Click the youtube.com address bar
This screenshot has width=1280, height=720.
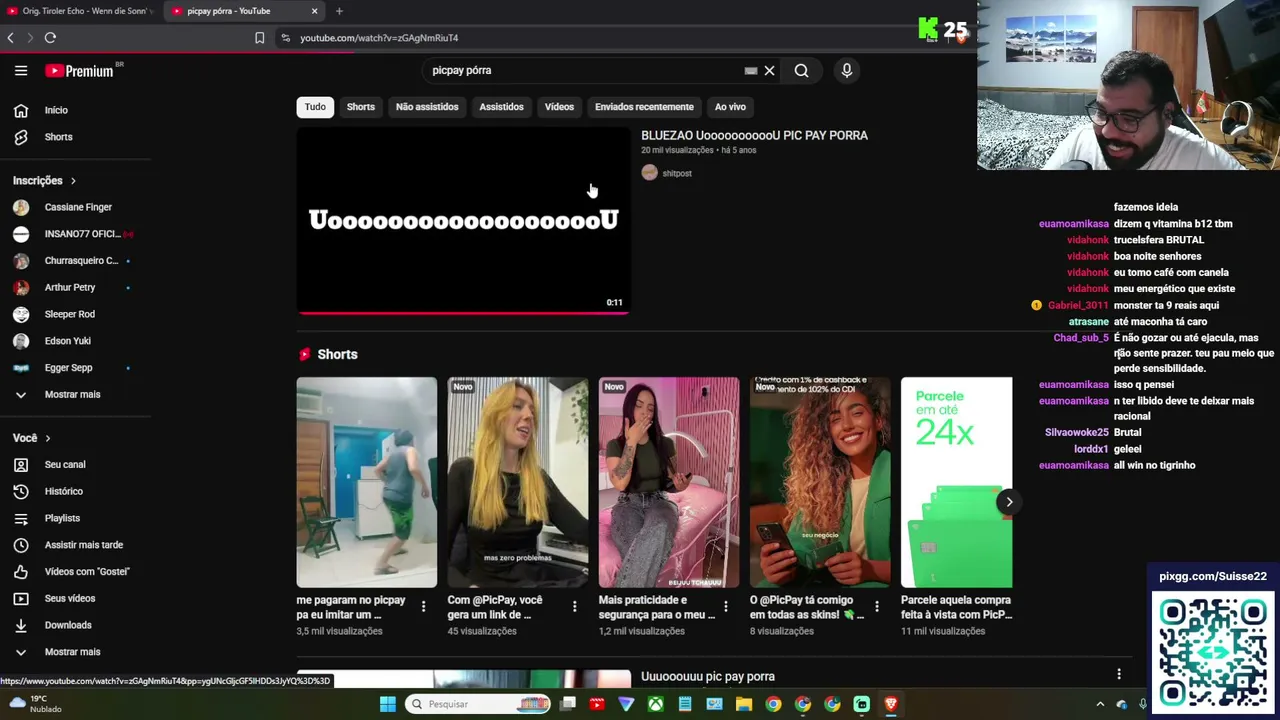600,38
